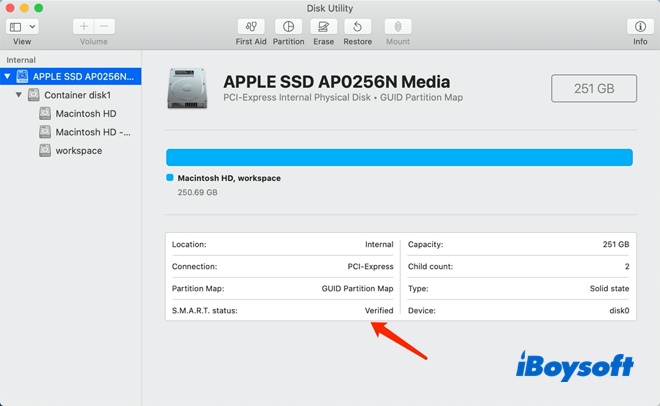Click the blue Macintosh HD legend swatch
The width and height of the screenshot is (660, 406).
click(170, 178)
